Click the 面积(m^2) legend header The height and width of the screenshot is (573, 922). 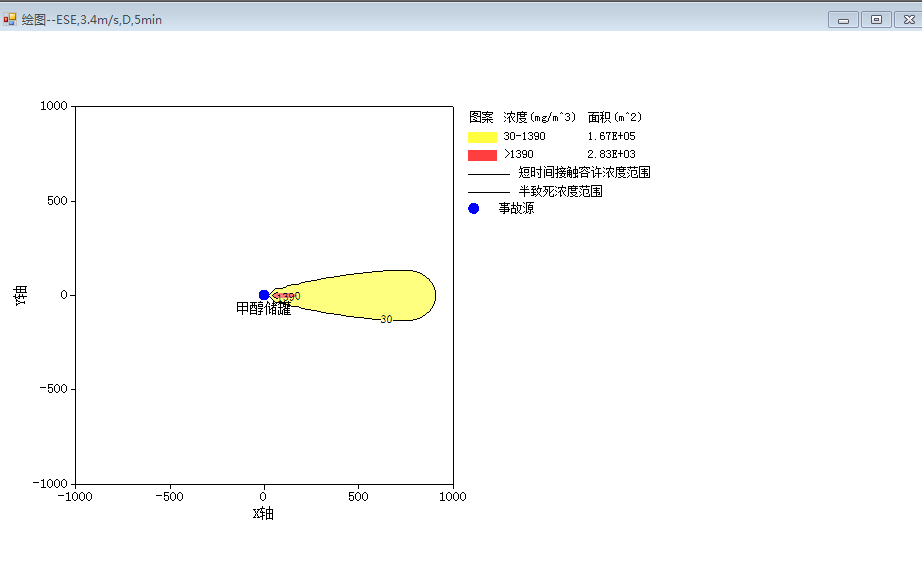pos(615,117)
